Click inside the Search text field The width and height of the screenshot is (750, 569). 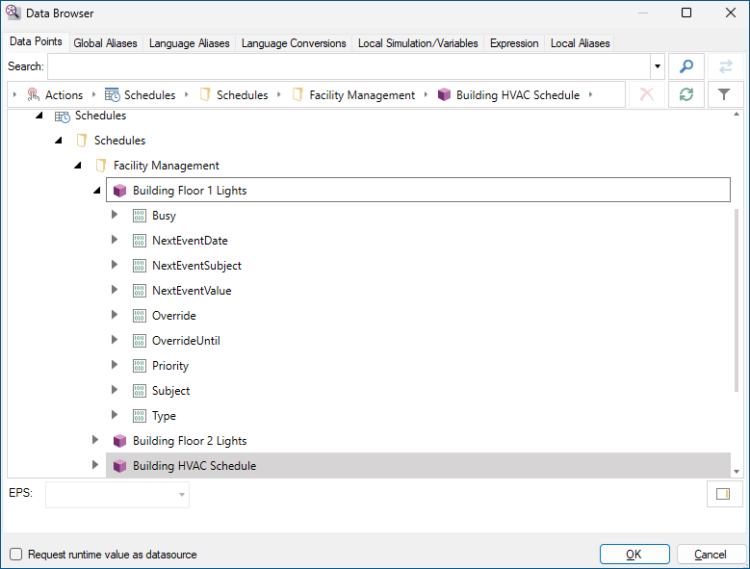pos(348,67)
